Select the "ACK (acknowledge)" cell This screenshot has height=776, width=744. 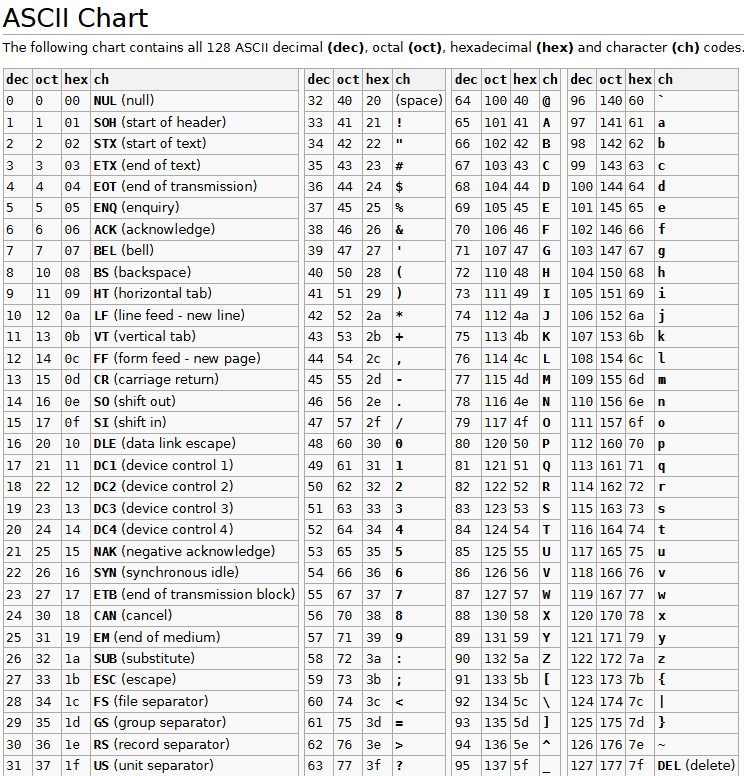[195, 230]
